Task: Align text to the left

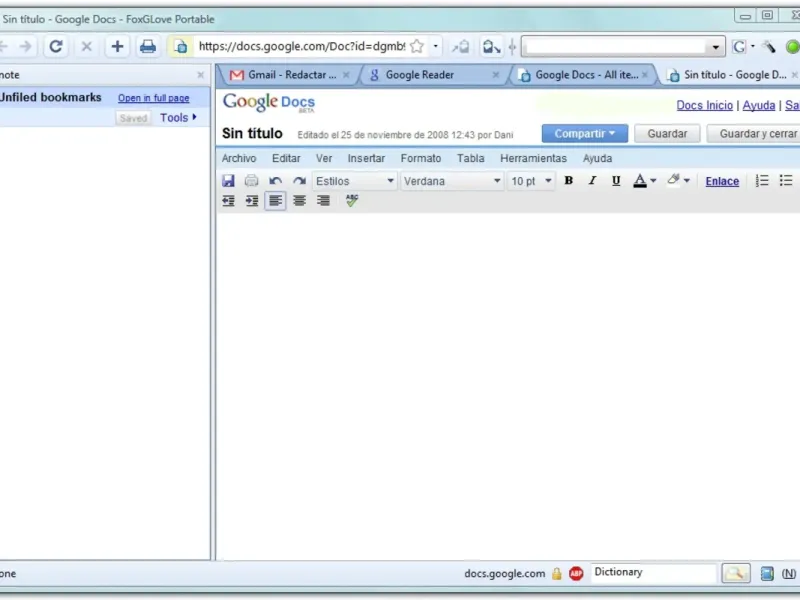Action: coord(276,201)
